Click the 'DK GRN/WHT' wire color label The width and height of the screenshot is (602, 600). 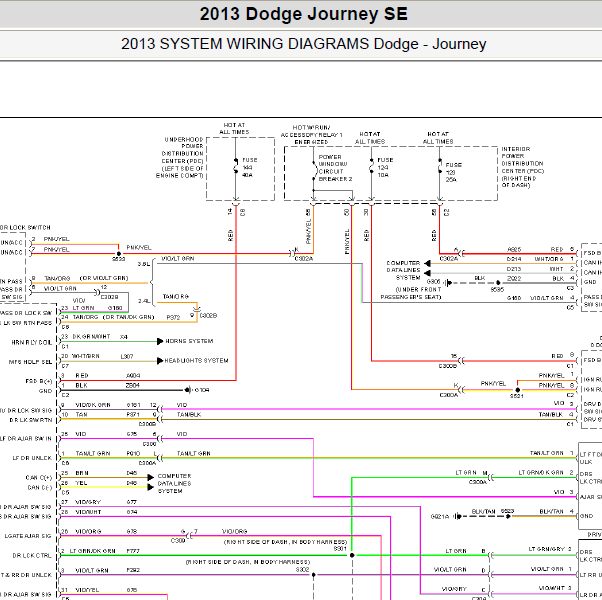pos(91,336)
